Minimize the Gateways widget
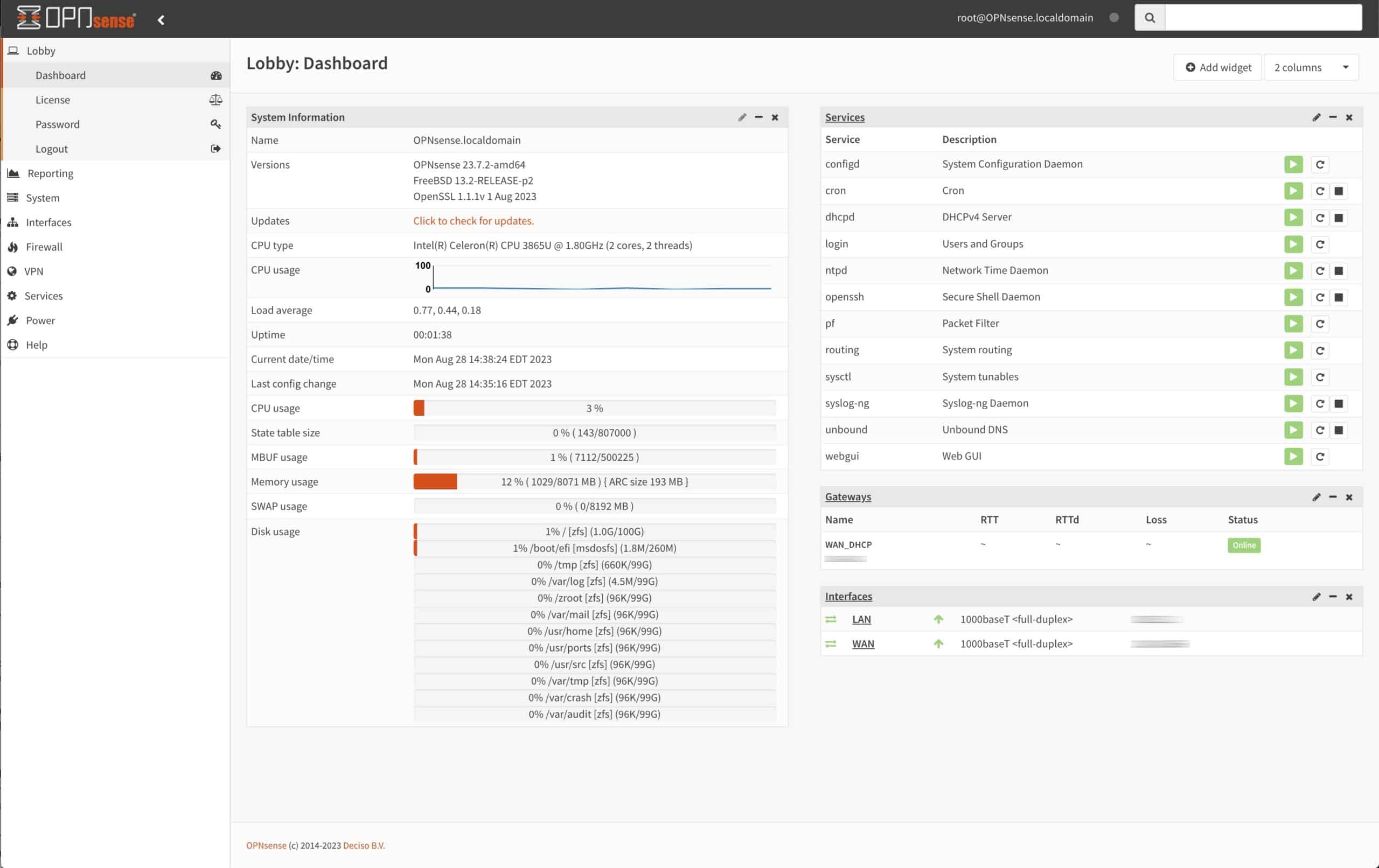This screenshot has width=1379, height=868. pyautogui.click(x=1333, y=497)
